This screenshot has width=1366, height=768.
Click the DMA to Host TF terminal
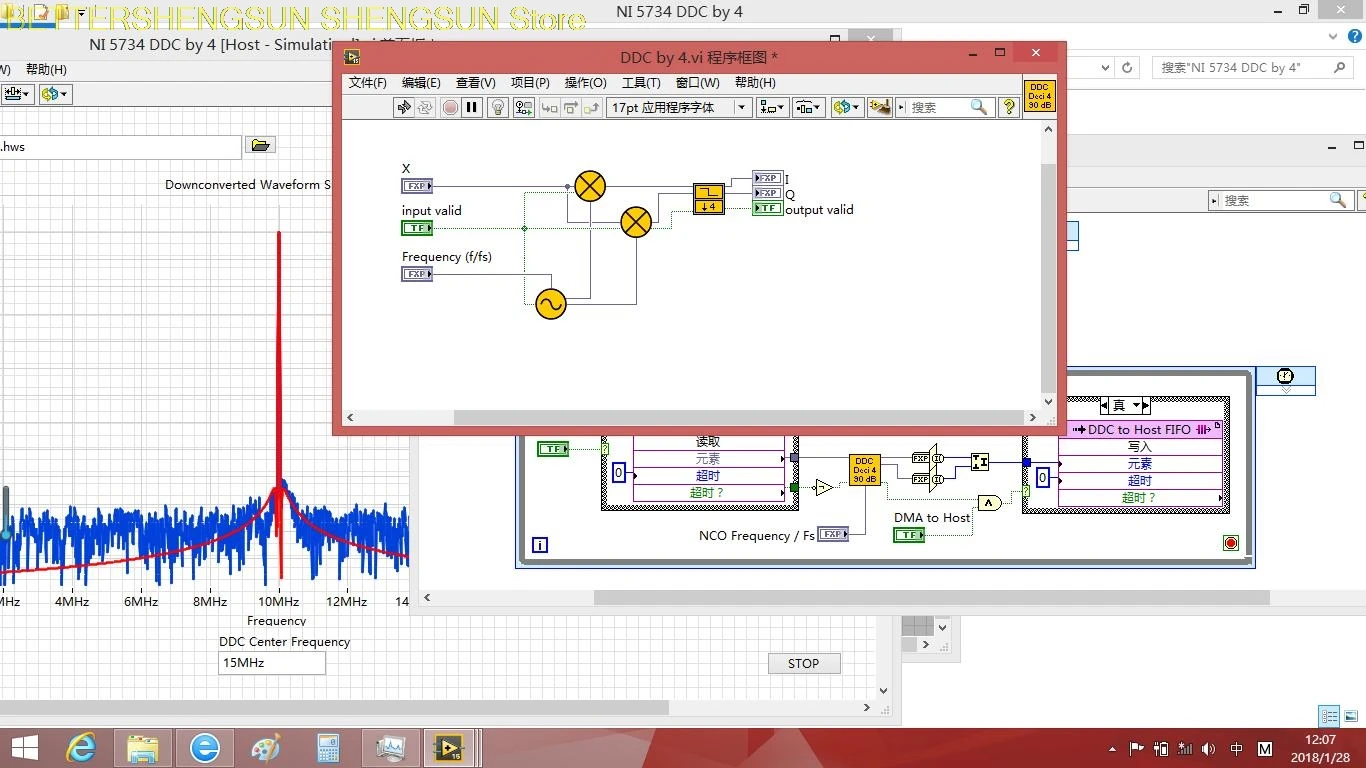[x=908, y=534]
